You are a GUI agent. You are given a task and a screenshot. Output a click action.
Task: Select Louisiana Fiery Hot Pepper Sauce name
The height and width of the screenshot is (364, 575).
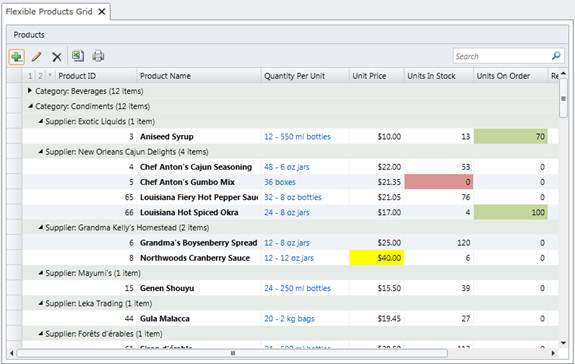(x=199, y=197)
